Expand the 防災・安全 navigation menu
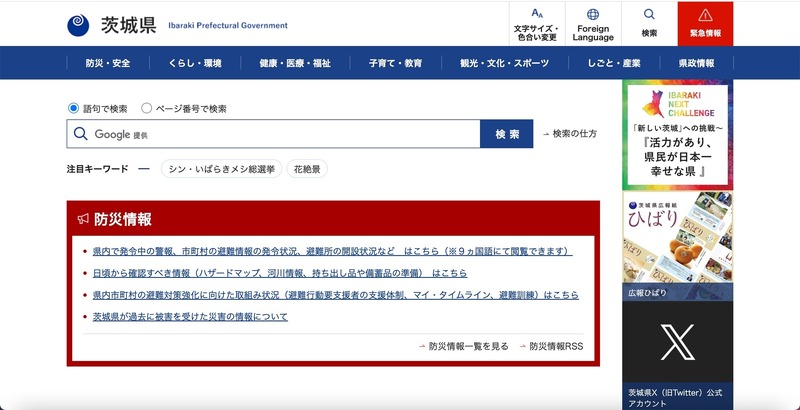 pyautogui.click(x=108, y=63)
